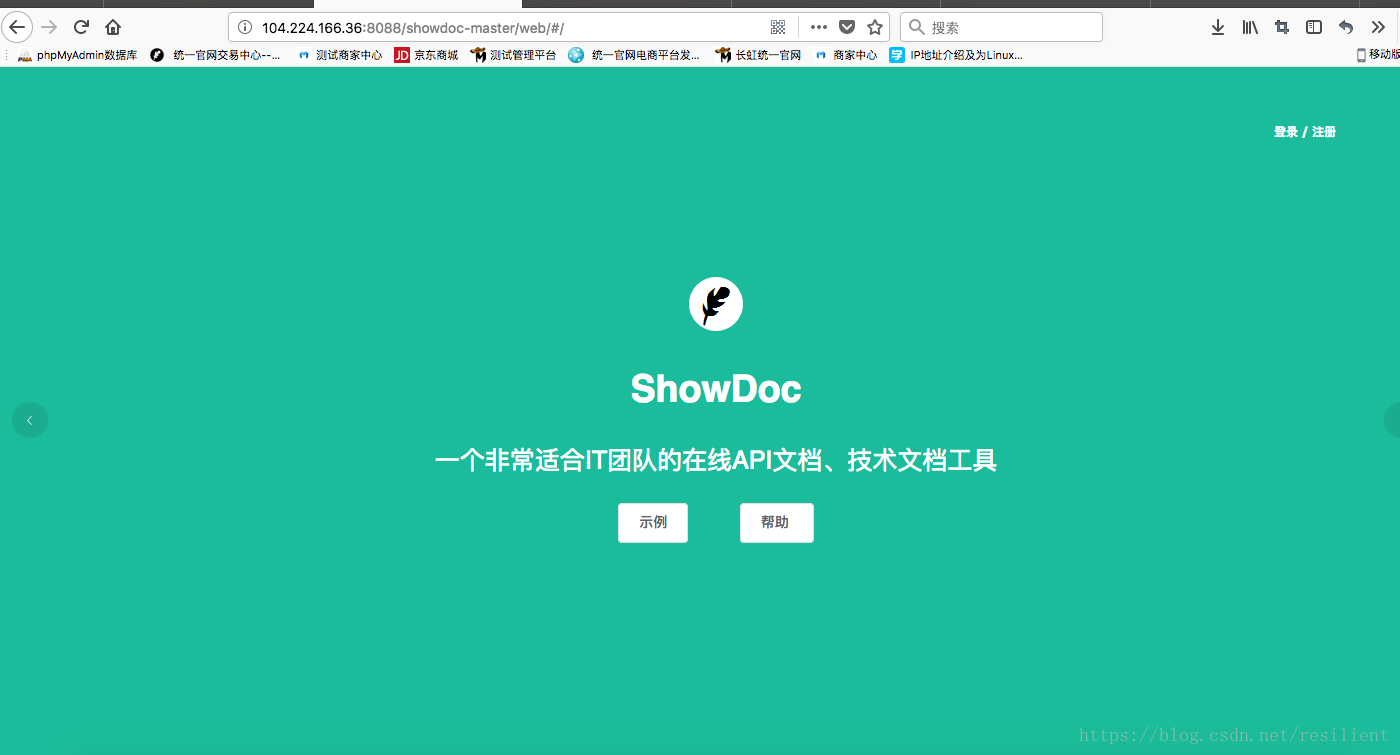Click the 搜索 search box
Image resolution: width=1400 pixels, height=755 pixels.
[1001, 27]
